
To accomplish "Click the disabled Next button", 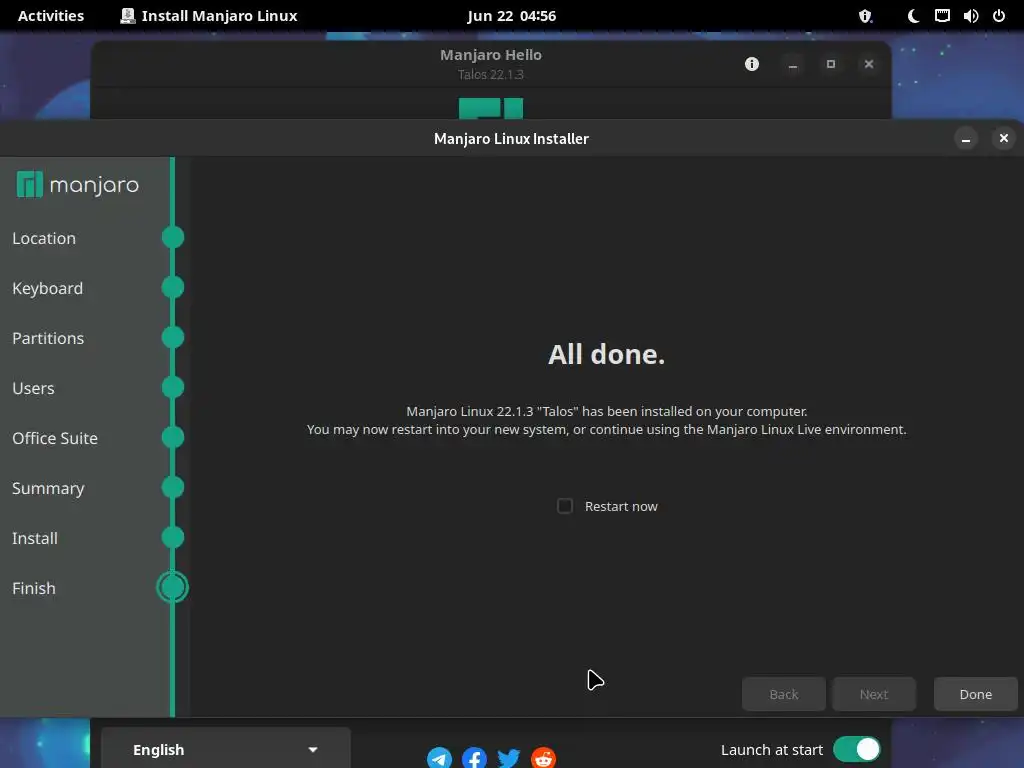I will [874, 694].
